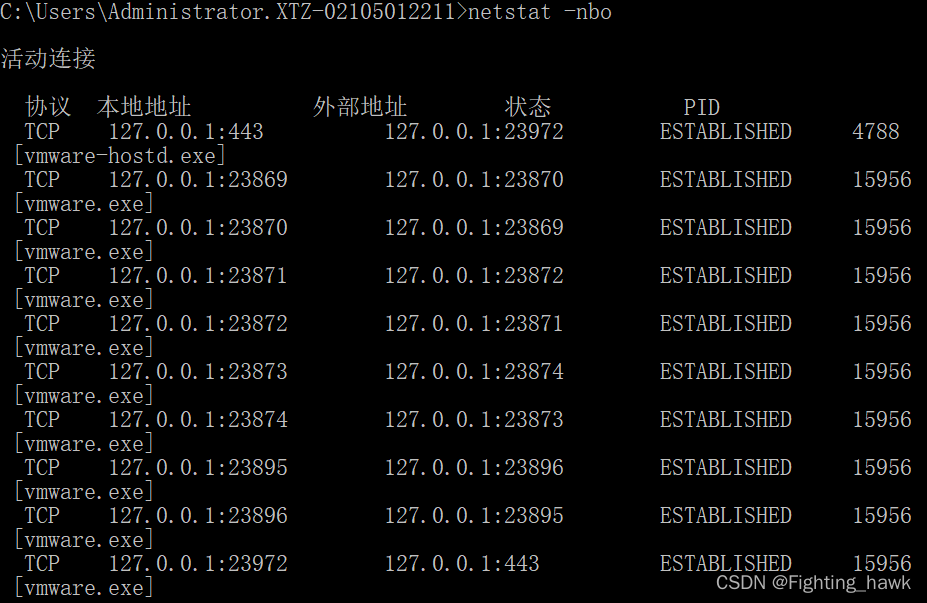Screen dimensions: 927x603
Task: Click 15956 in the local 127.0.0.1:23874 row
Action: click(881, 420)
